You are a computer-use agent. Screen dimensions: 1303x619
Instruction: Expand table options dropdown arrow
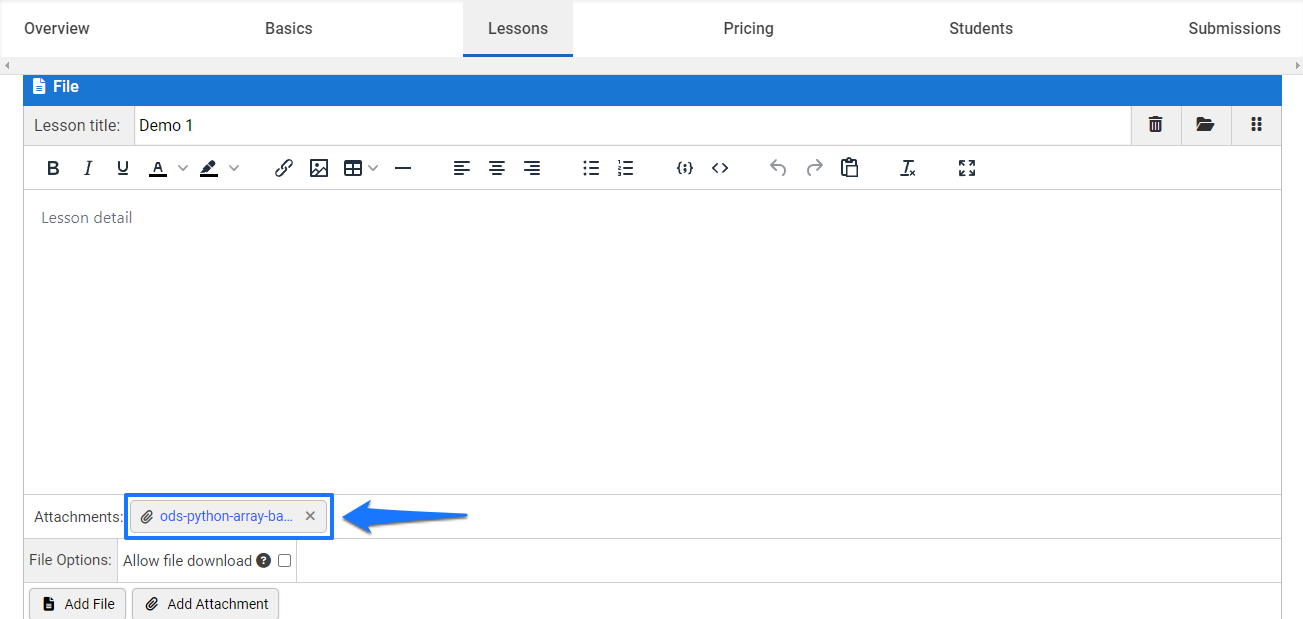[374, 168]
